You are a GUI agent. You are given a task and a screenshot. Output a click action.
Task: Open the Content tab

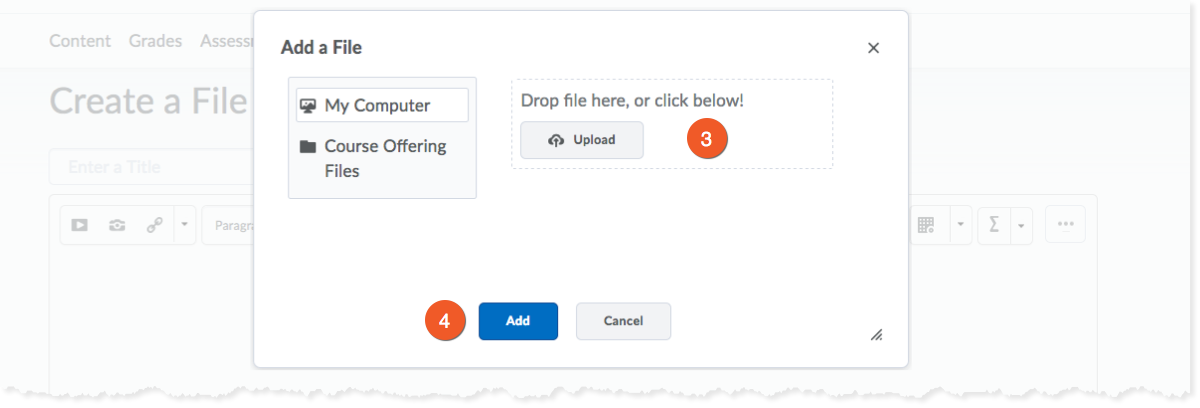tap(79, 41)
